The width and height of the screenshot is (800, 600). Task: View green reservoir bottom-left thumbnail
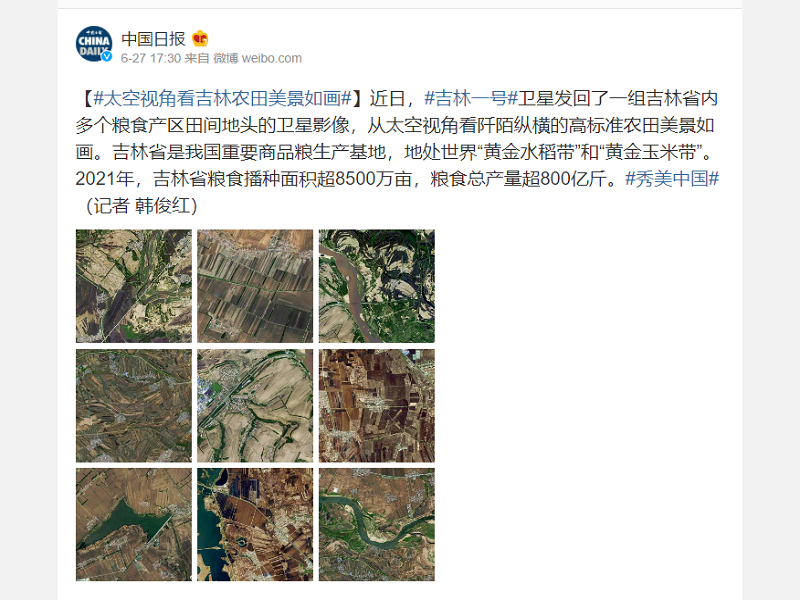pyautogui.click(x=134, y=524)
